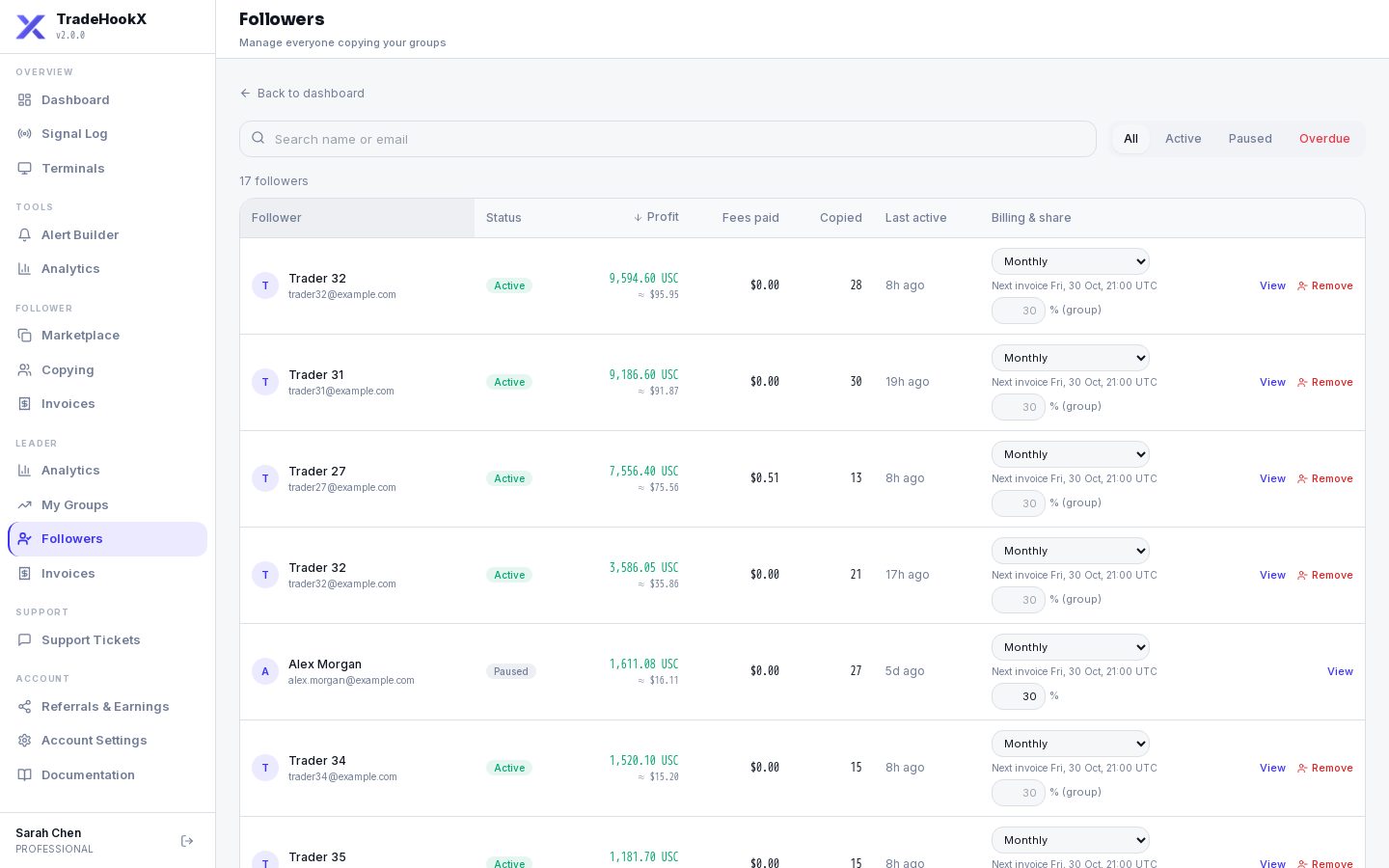1389x868 pixels.
Task: Open Invoices under Follower section
Action: [107, 404]
